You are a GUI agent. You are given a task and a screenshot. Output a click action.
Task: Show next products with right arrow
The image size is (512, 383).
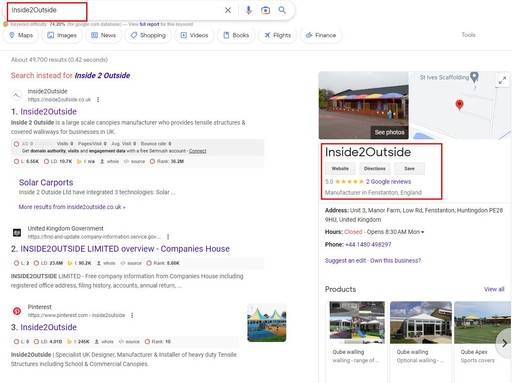pos(504,343)
